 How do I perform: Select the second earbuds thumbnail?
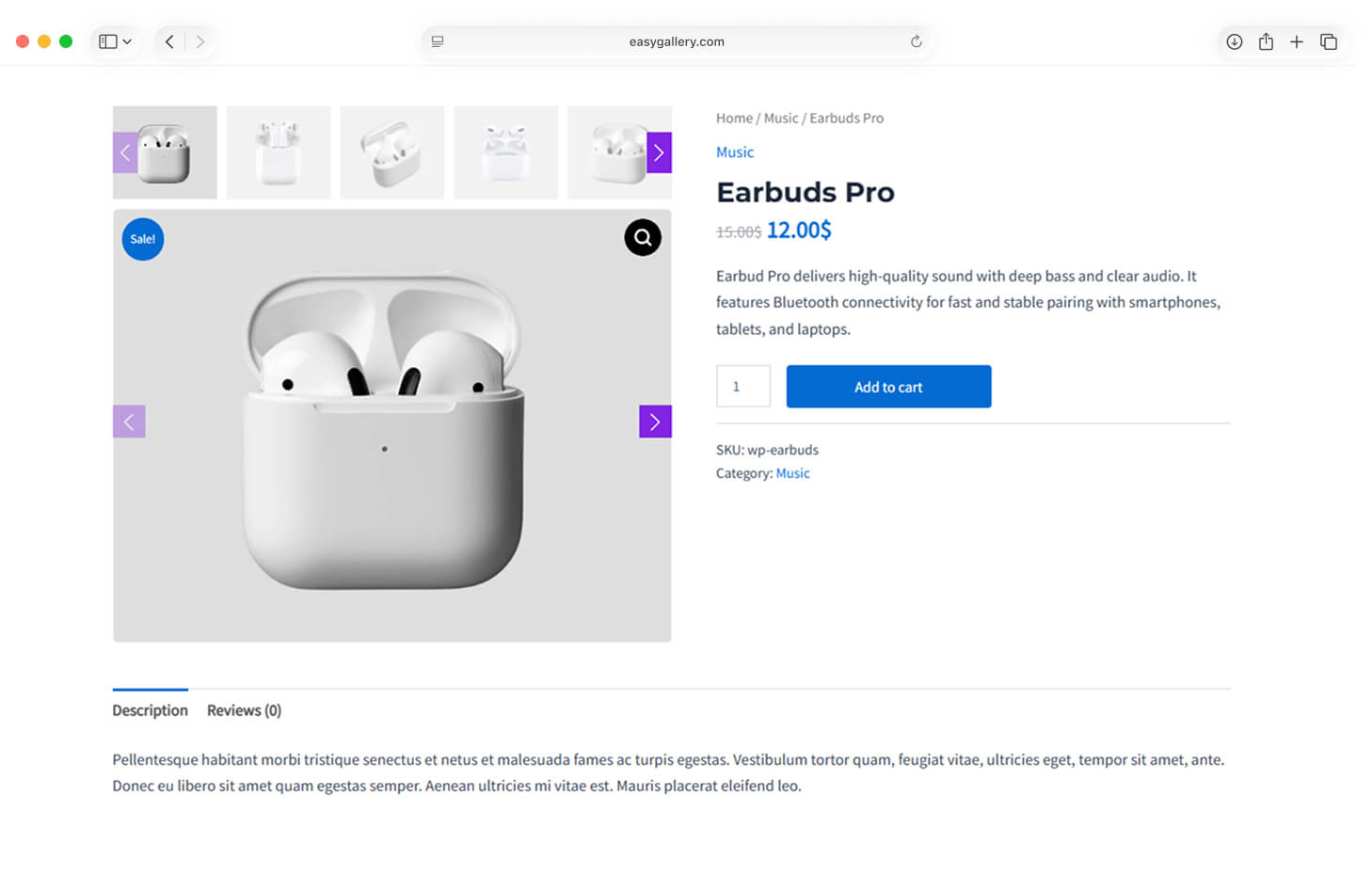point(279,152)
